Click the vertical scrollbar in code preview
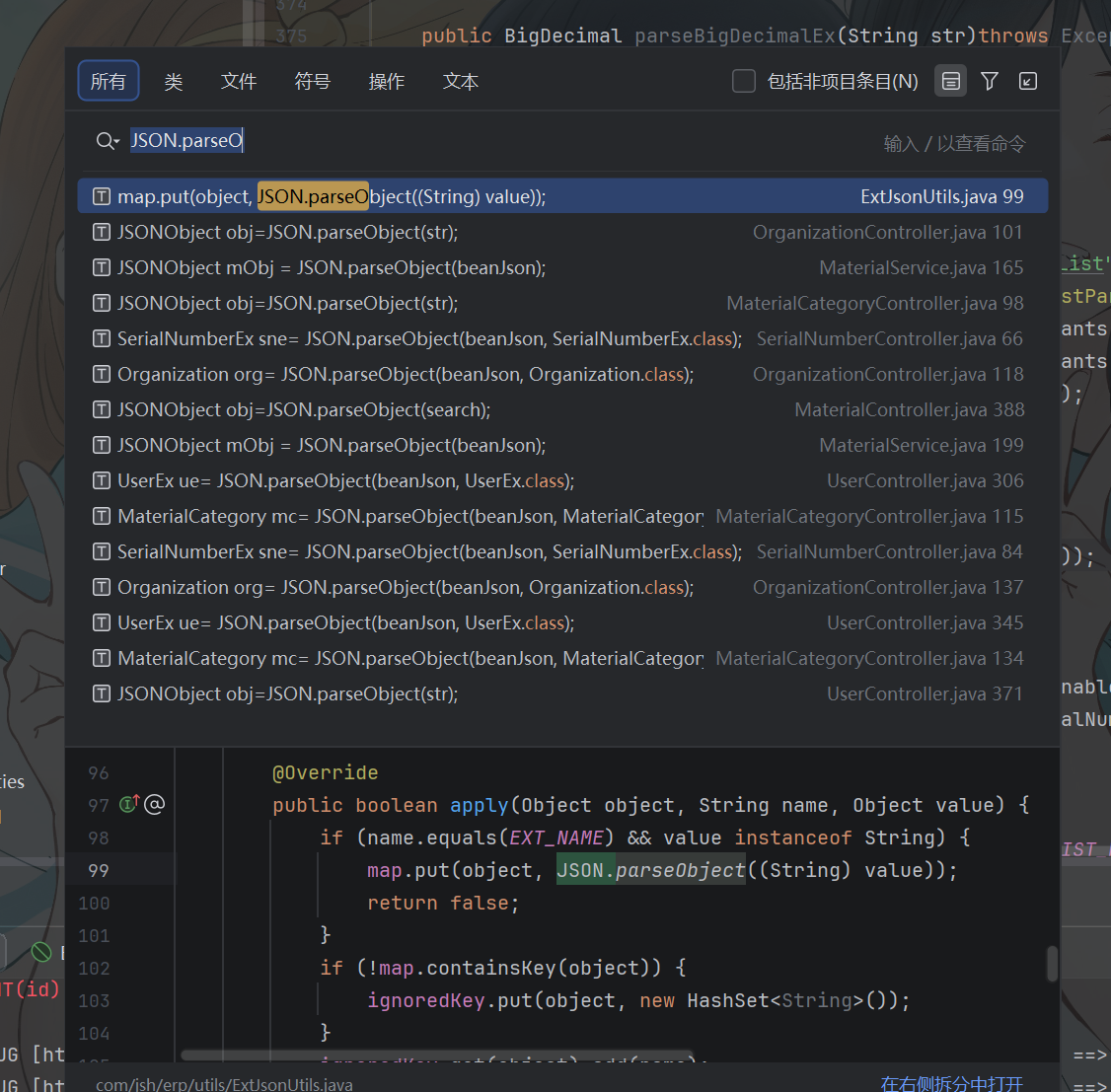The image size is (1111, 1092). point(1052,964)
